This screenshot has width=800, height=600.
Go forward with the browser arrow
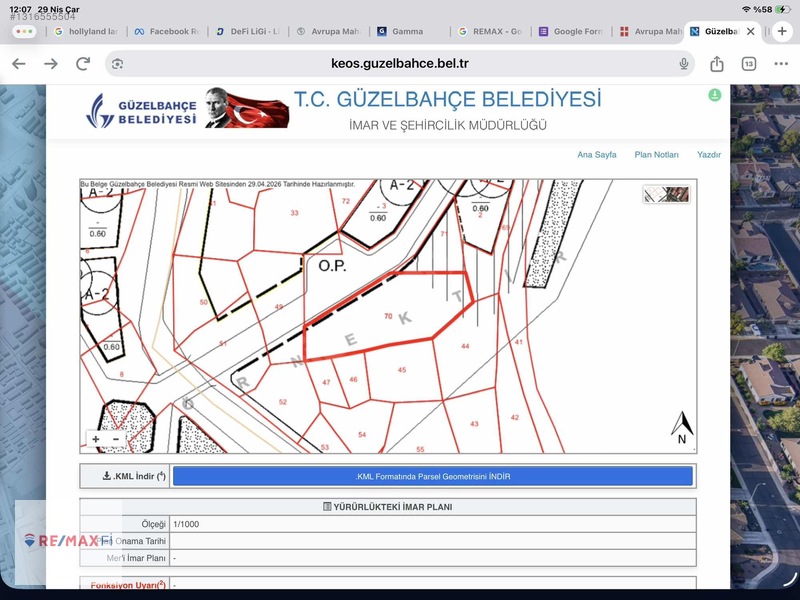(x=51, y=64)
